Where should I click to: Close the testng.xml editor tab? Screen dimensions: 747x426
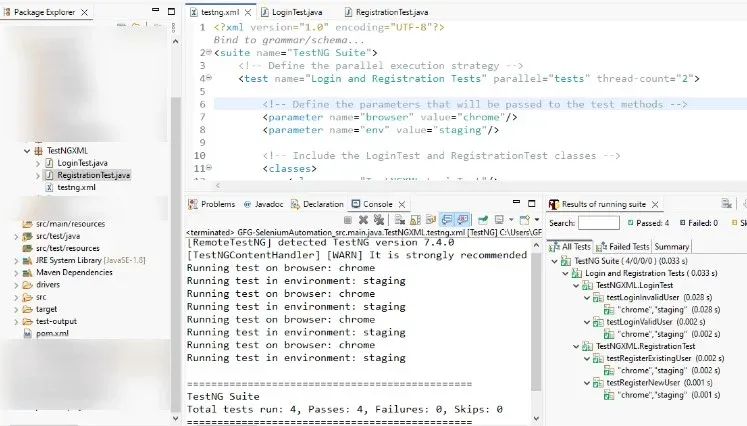[248, 12]
